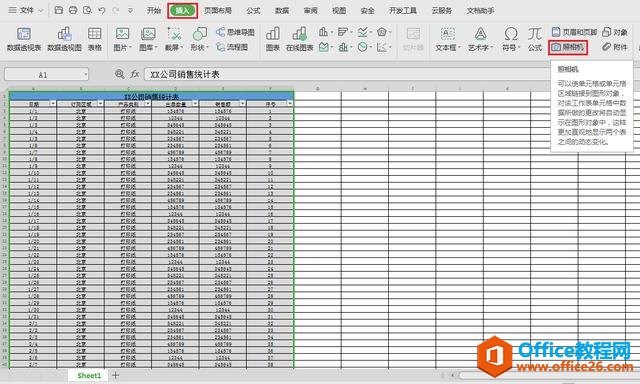This screenshot has height=384, width=640.
Task: Click the Print Preview icon
Action: click(87, 10)
